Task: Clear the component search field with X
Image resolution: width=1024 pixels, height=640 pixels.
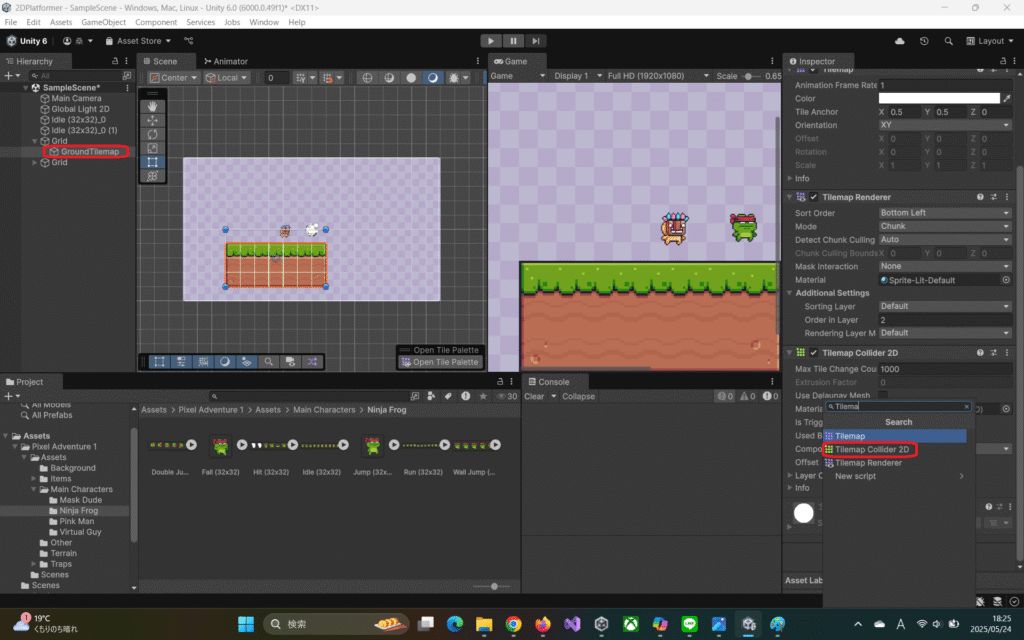Action: pyautogui.click(x=967, y=406)
